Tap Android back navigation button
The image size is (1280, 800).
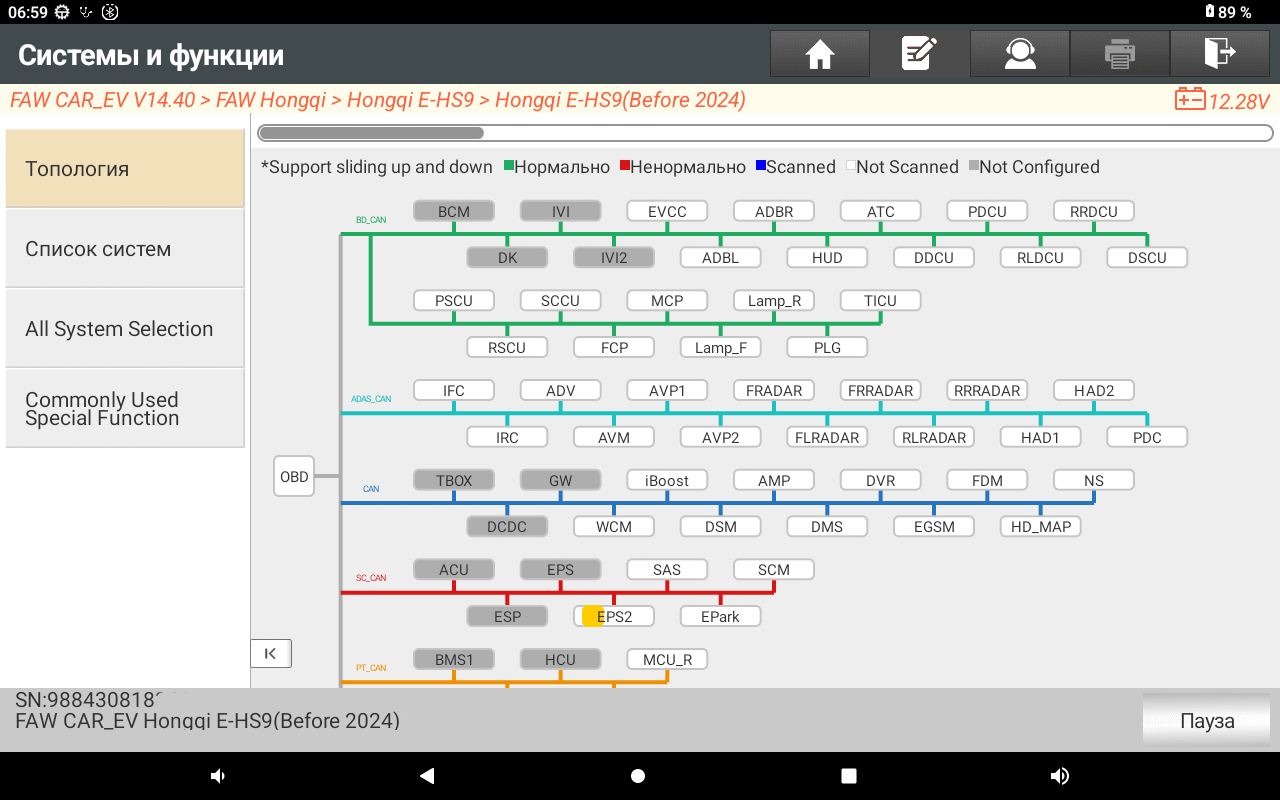coord(427,776)
